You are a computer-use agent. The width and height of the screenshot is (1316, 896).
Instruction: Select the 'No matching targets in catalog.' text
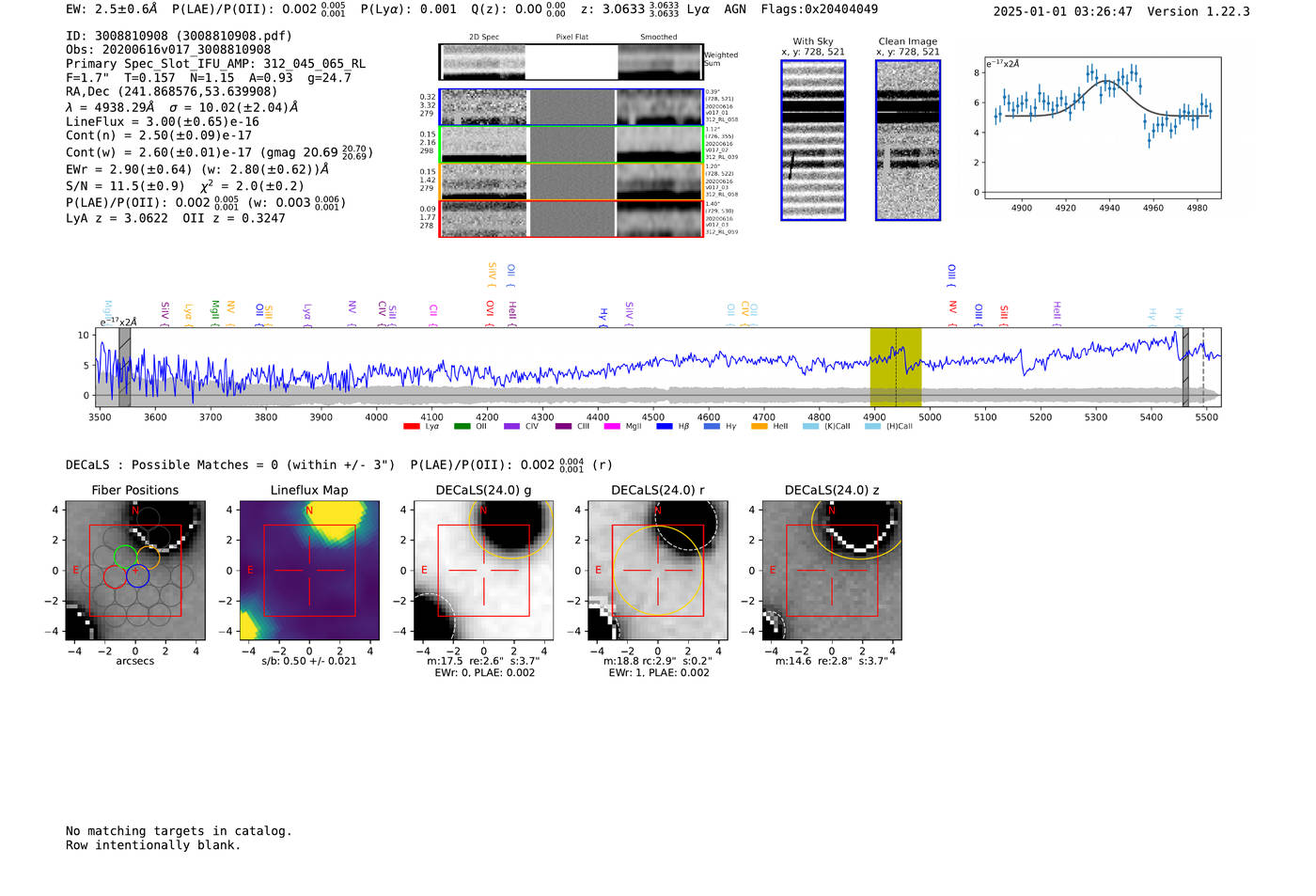coord(179,831)
